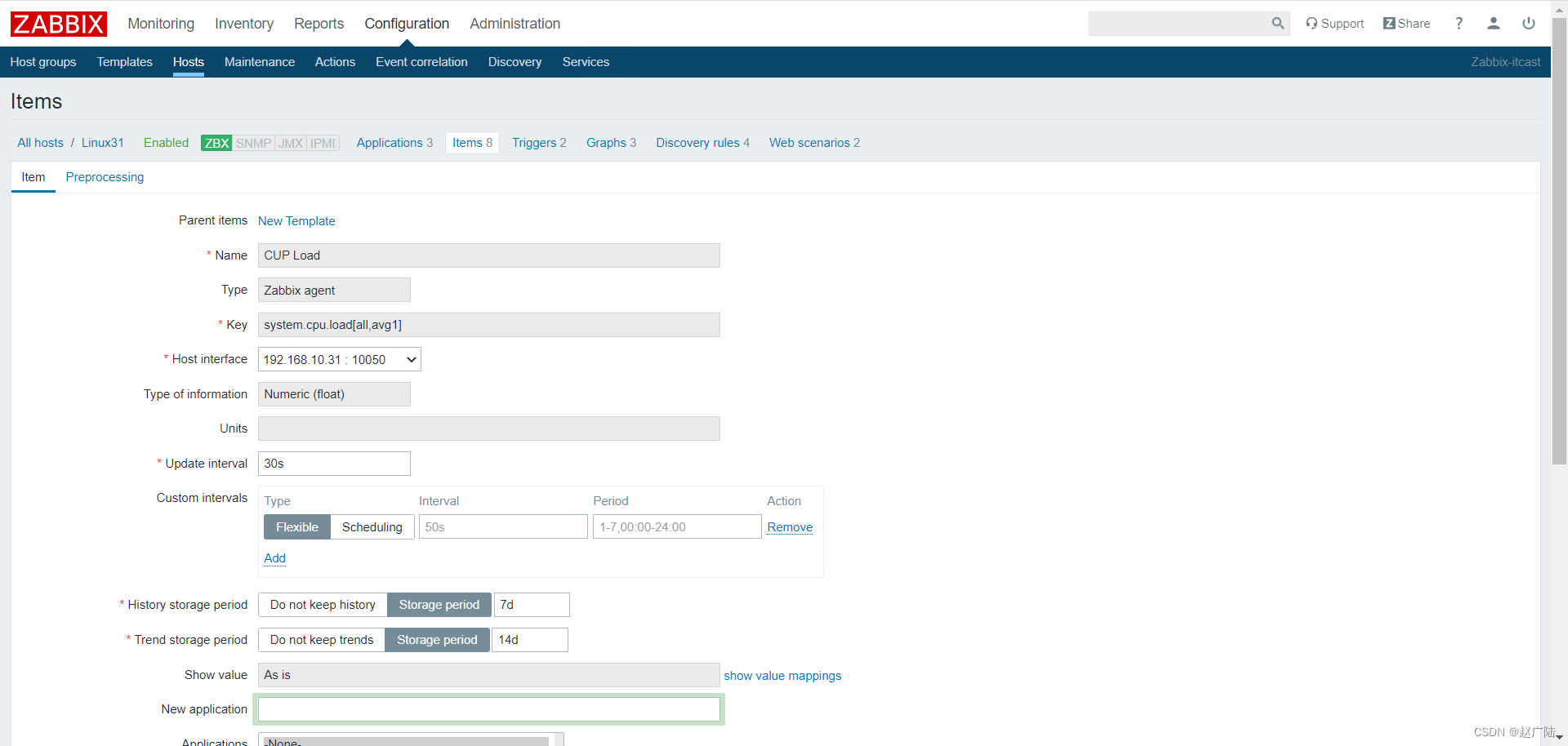The width and height of the screenshot is (1568, 746).
Task: Click the Name field CUP Load
Action: tap(489, 255)
